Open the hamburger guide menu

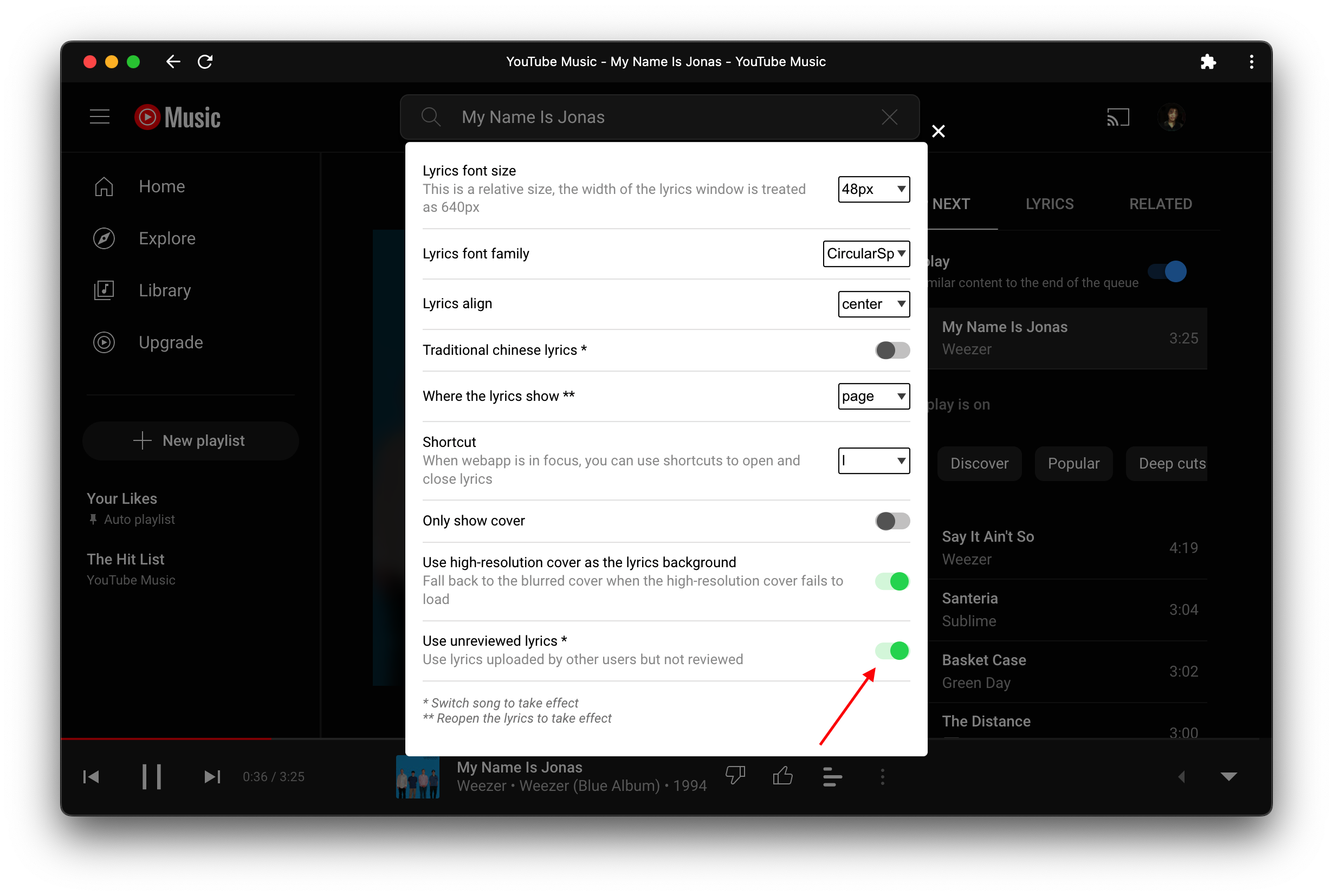pos(100,117)
